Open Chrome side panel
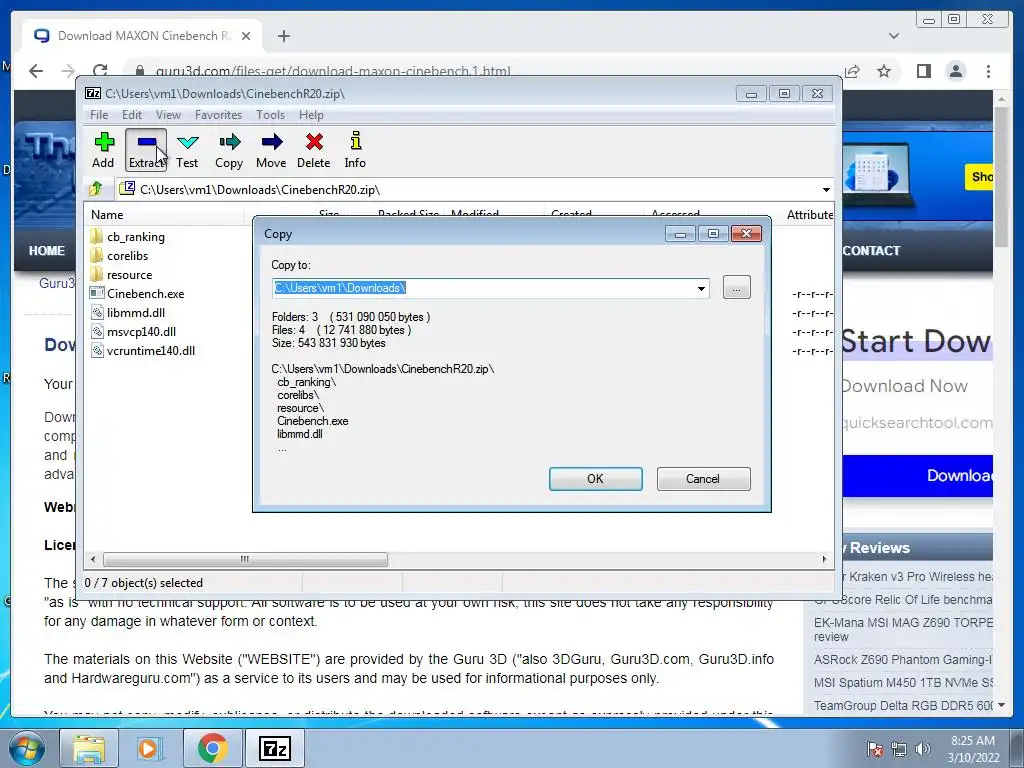The height and width of the screenshot is (768, 1024). (923, 71)
